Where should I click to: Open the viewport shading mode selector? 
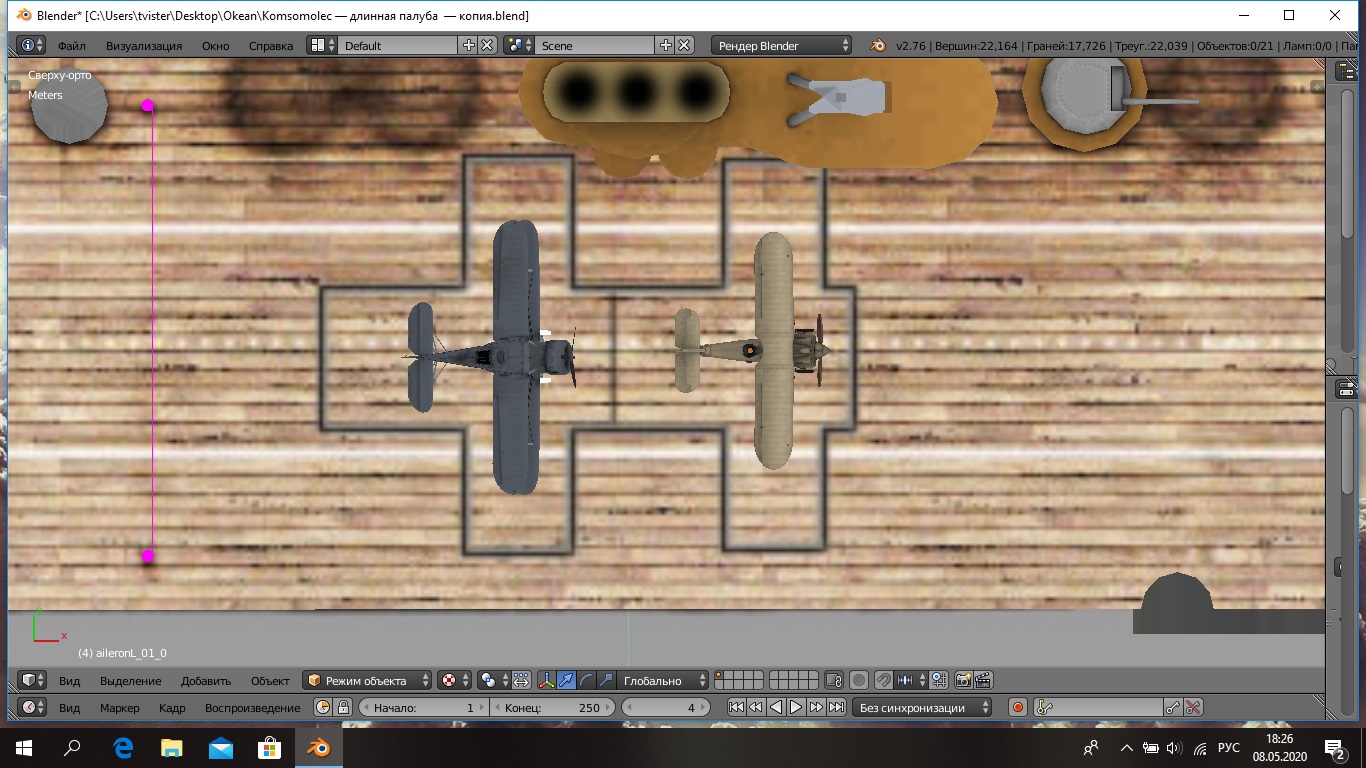[x=454, y=680]
